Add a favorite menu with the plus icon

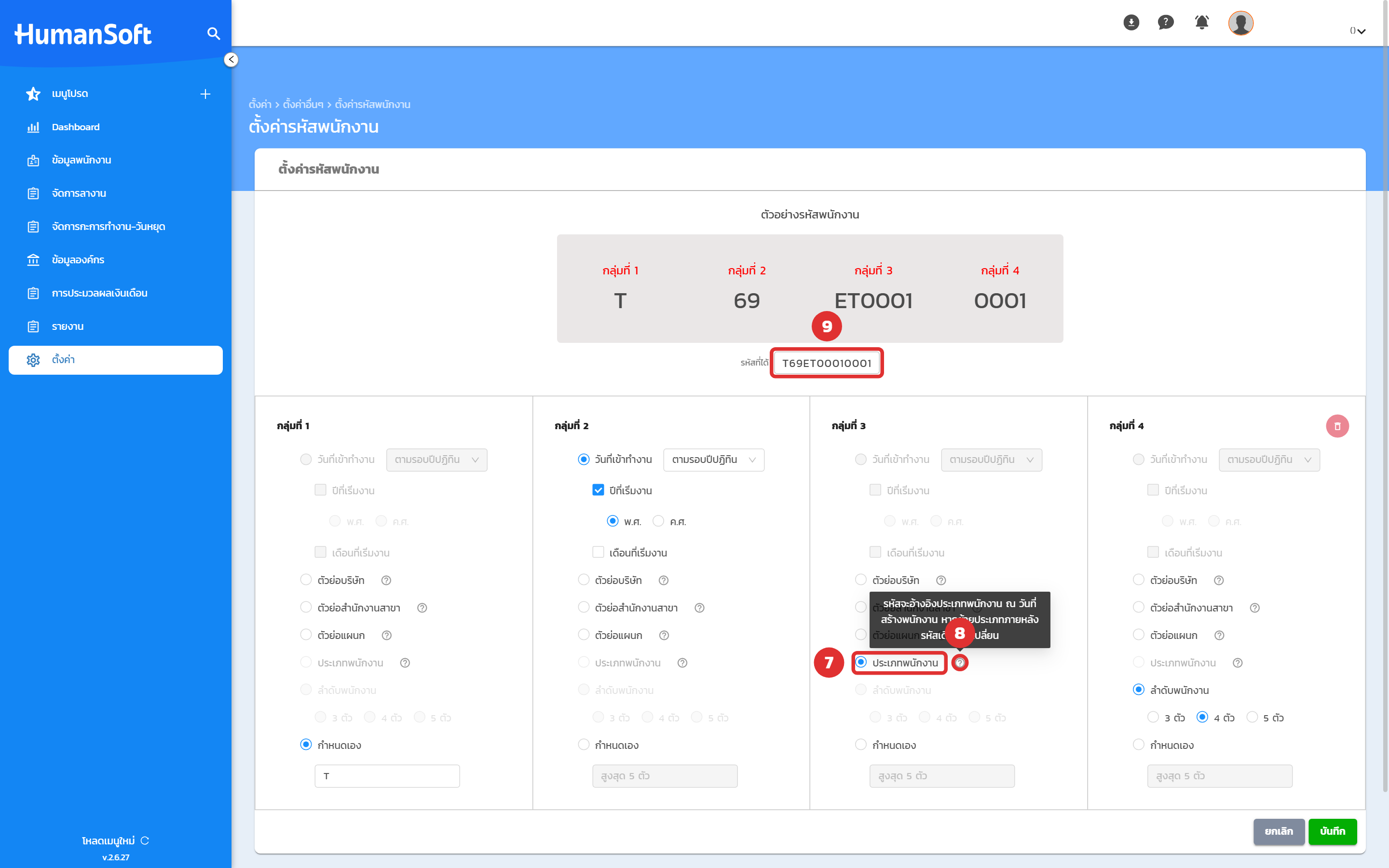point(205,94)
